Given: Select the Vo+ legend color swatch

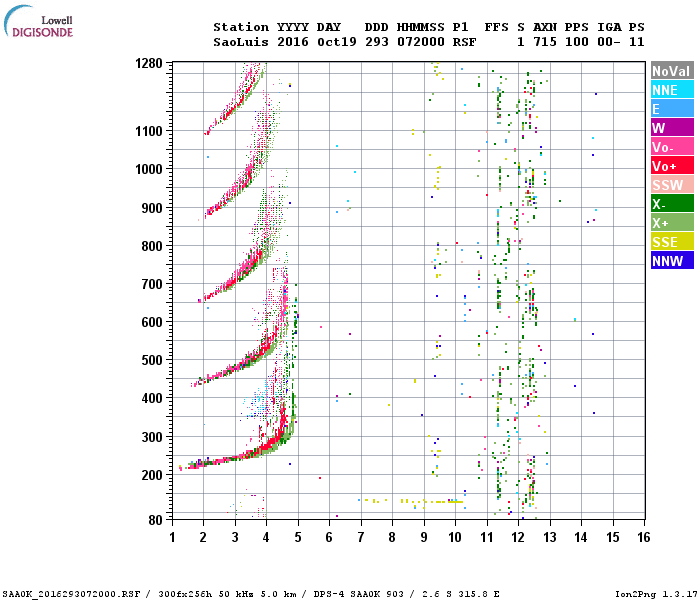Looking at the screenshot, I should (x=672, y=166).
